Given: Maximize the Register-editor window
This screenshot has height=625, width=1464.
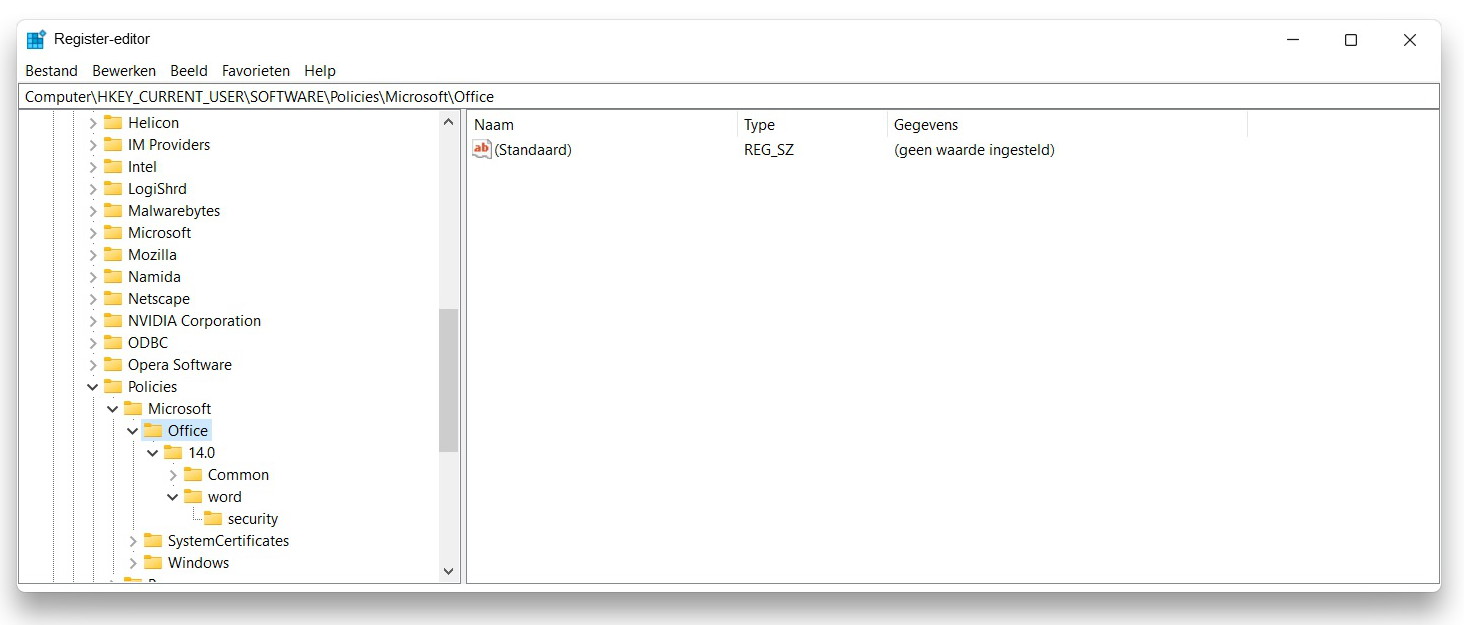Looking at the screenshot, I should coord(1351,40).
